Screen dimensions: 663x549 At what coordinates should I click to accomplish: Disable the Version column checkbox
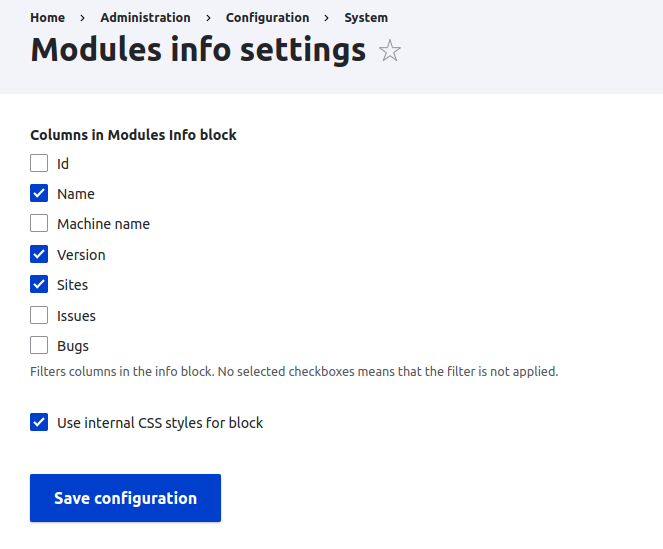pyautogui.click(x=39, y=254)
